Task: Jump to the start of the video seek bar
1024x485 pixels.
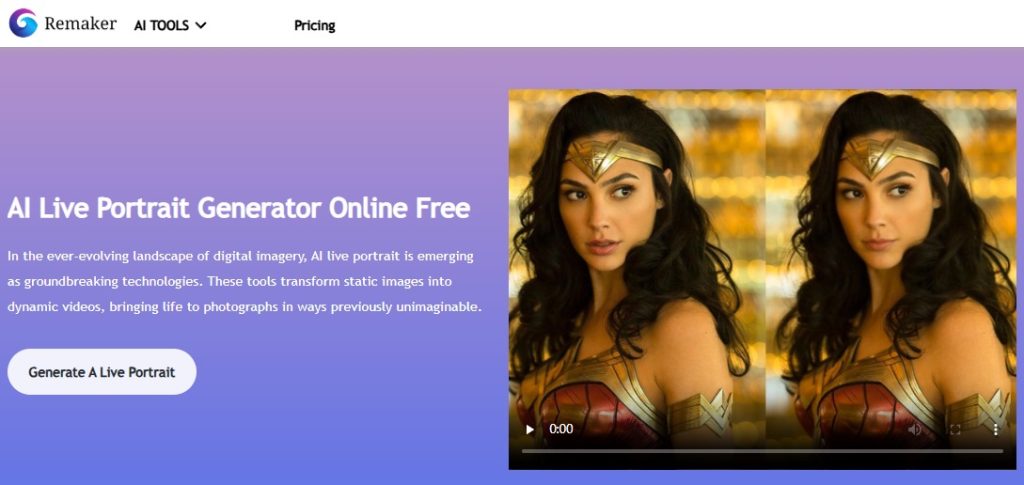Action: point(523,451)
